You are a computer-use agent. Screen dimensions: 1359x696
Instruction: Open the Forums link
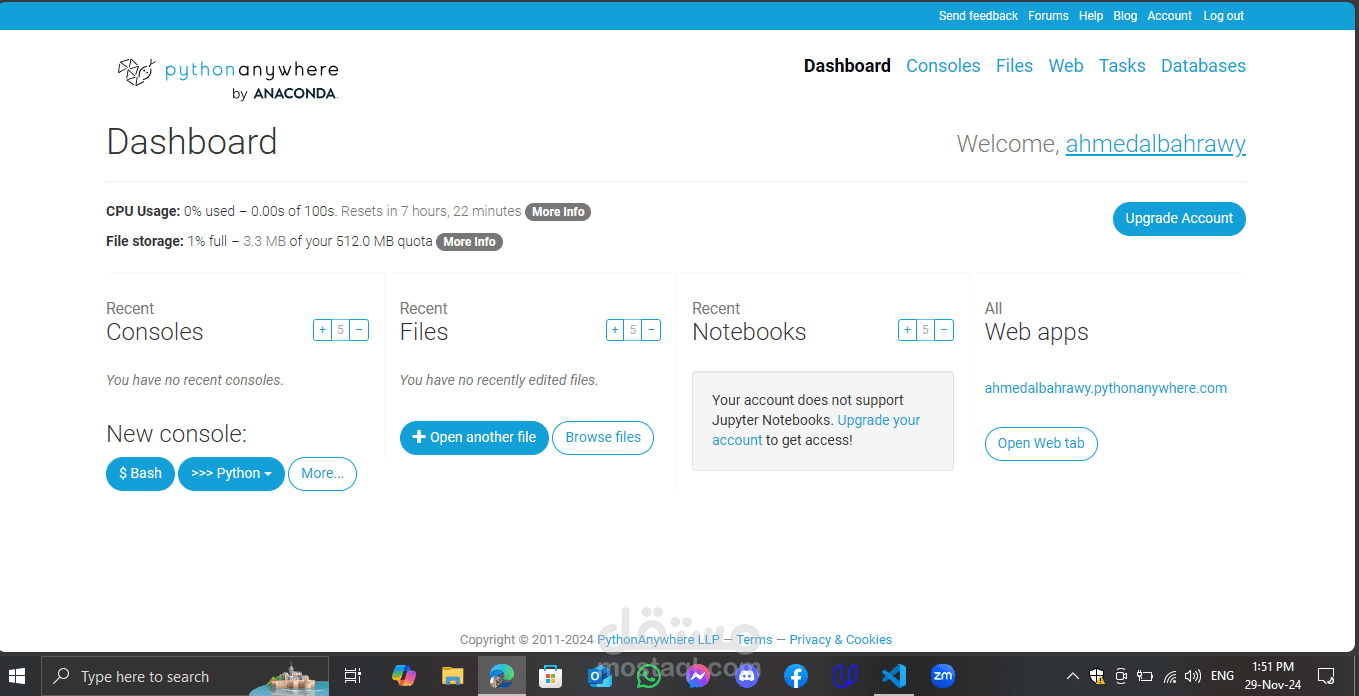(1048, 16)
